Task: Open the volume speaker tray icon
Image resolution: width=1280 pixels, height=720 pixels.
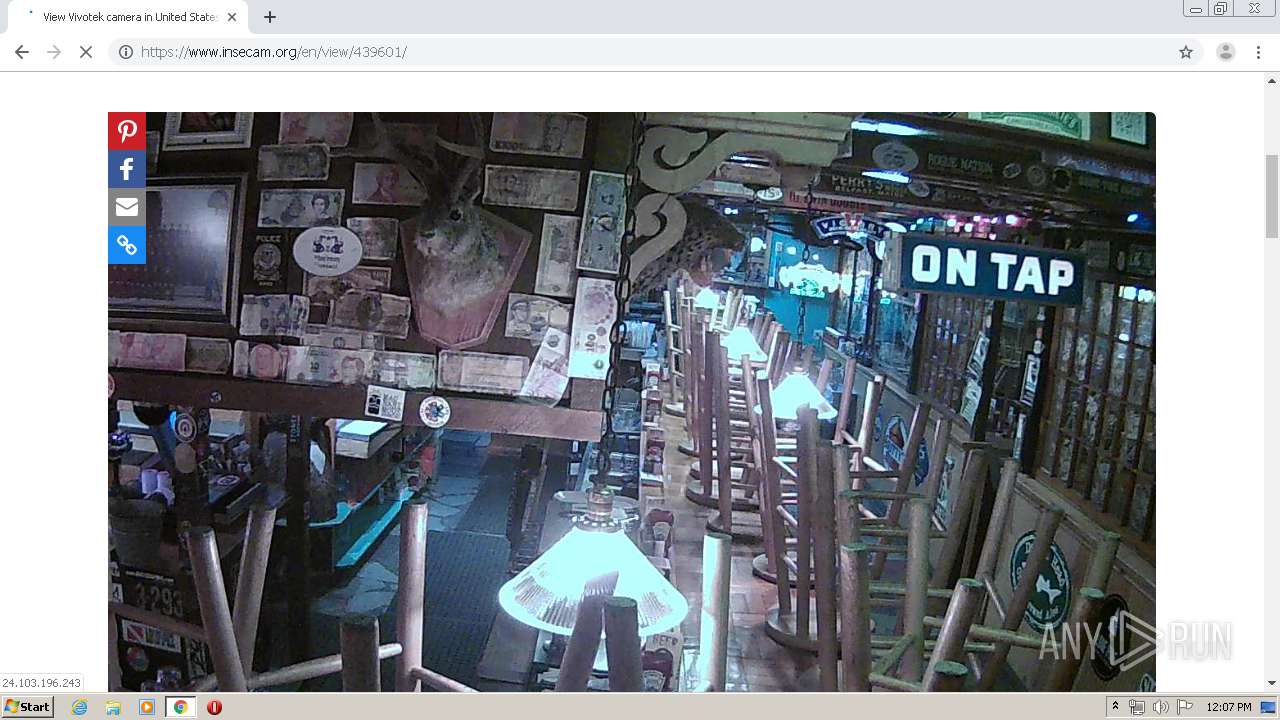Action: pyautogui.click(x=1161, y=707)
